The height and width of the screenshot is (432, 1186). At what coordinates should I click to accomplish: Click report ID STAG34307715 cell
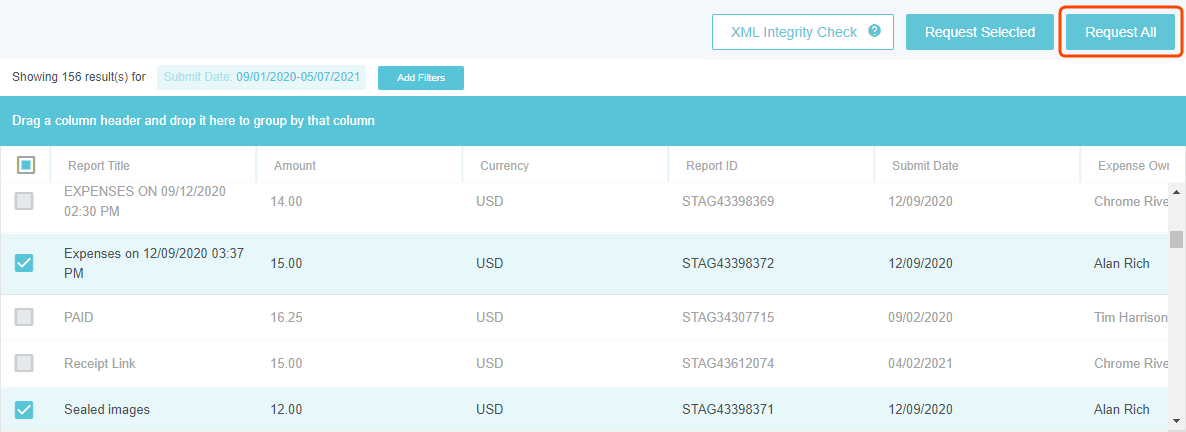pyautogui.click(x=728, y=317)
